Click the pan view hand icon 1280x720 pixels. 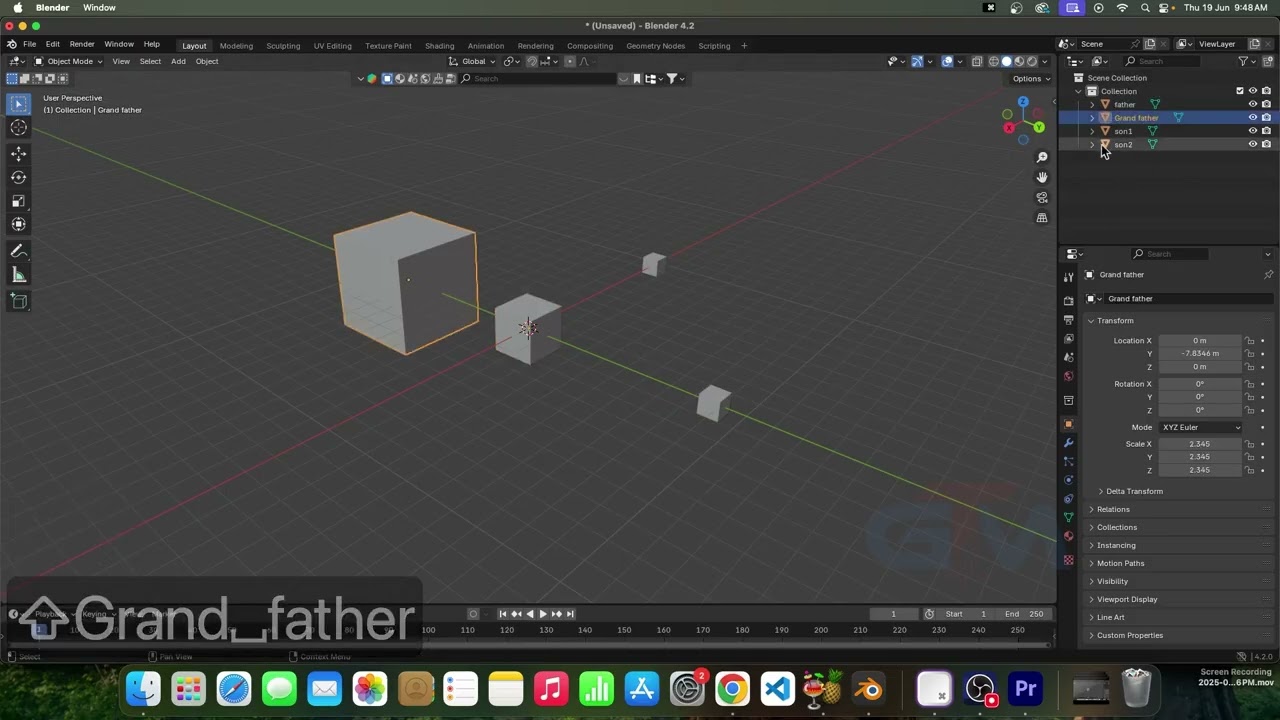1042,177
